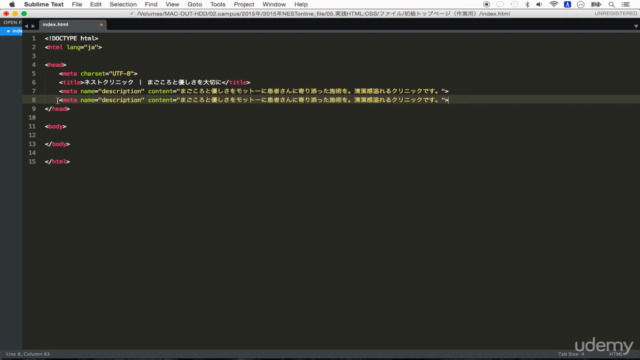The image size is (640, 360).
Task: Open the Tools menu
Action: 218,4
